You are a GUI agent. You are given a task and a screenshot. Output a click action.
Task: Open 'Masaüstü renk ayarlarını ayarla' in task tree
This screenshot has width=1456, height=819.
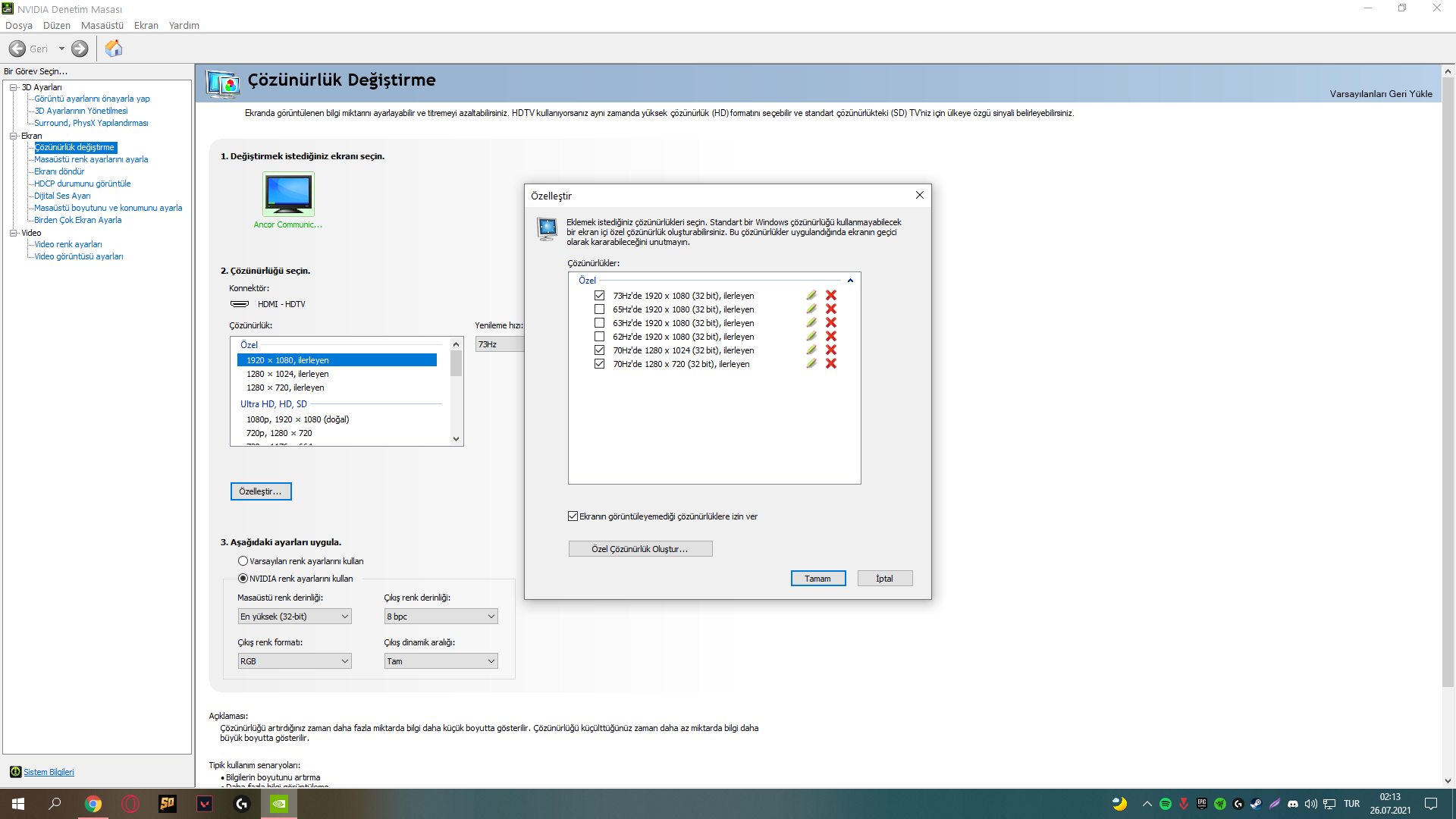91,159
